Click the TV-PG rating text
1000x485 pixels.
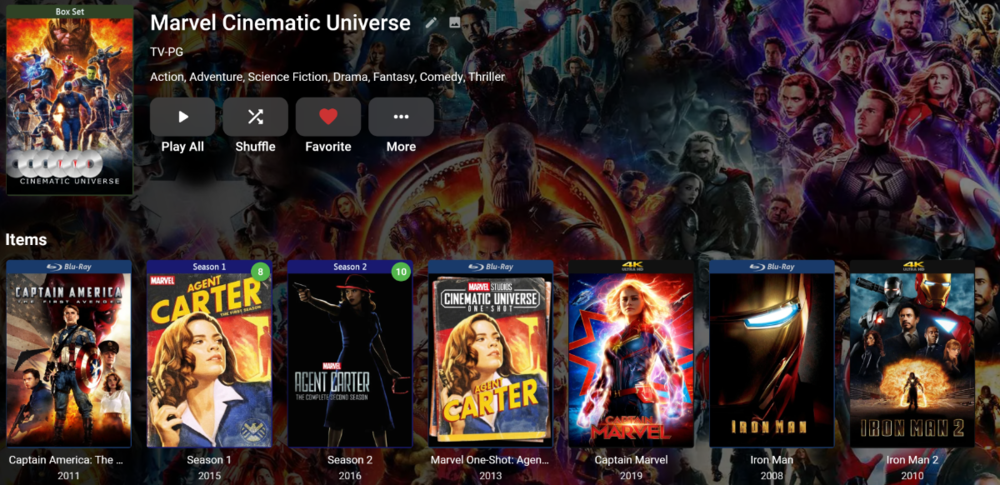[166, 52]
